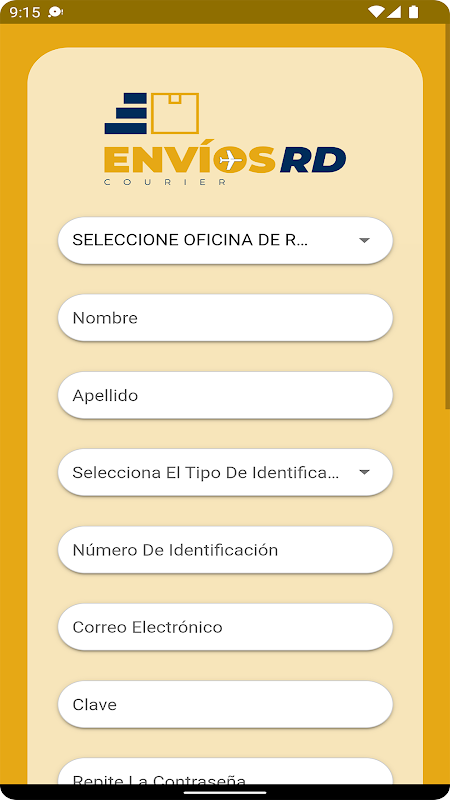Tap the home gesture bar at bottom
This screenshot has width=450, height=800.
(225, 793)
